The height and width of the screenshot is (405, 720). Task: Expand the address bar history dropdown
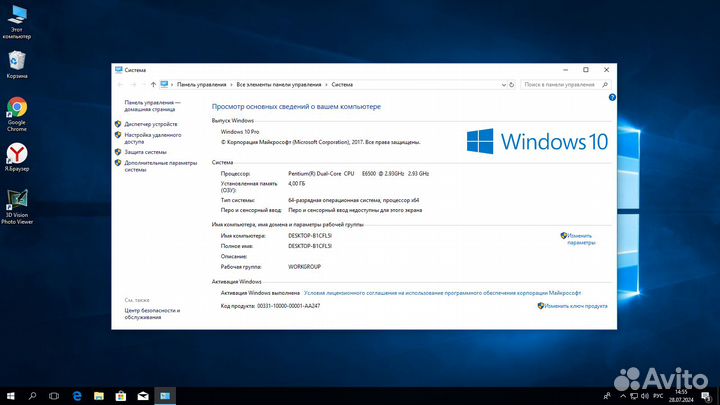504,84
